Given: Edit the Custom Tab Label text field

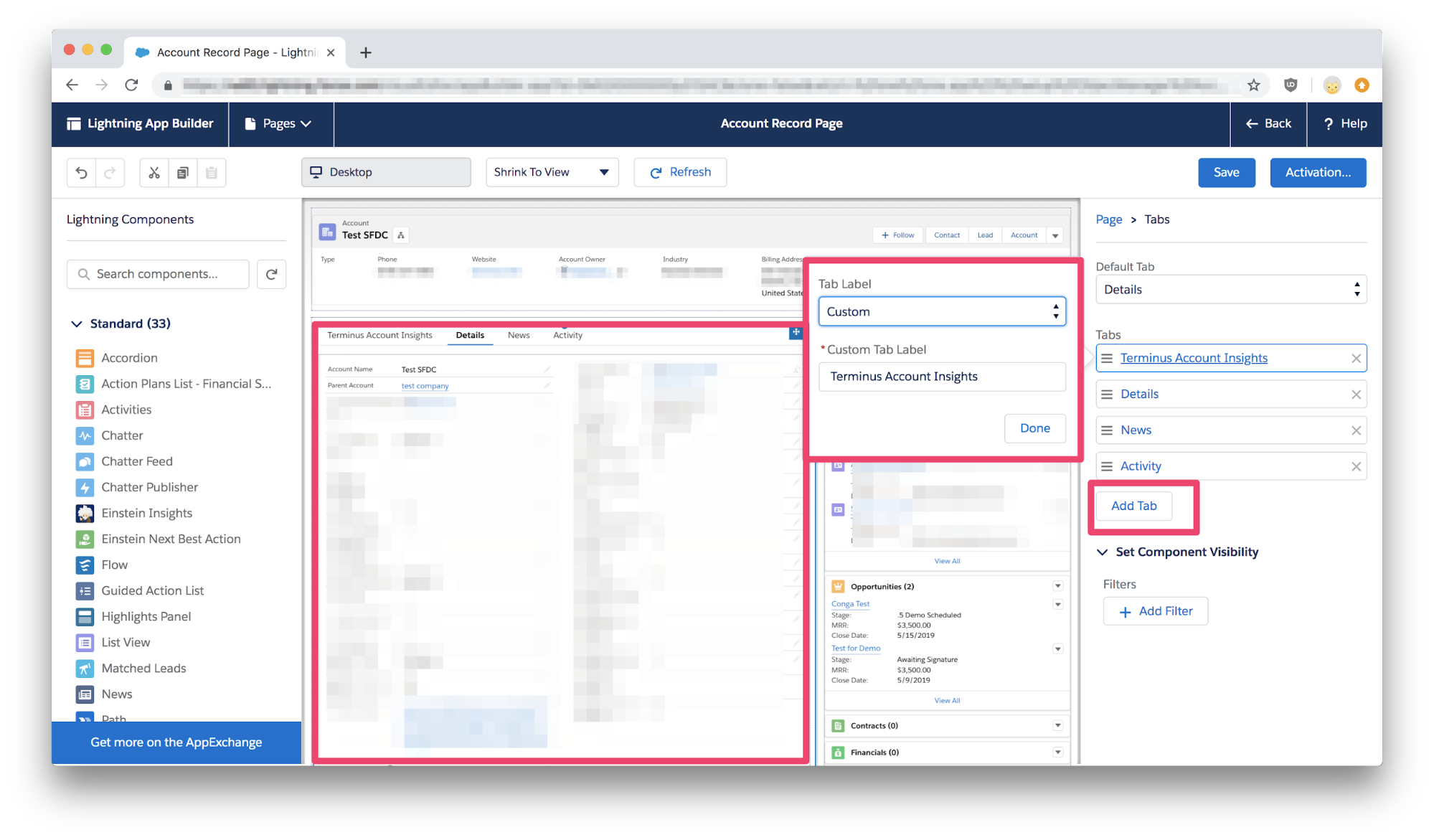Looking at the screenshot, I should (942, 377).
